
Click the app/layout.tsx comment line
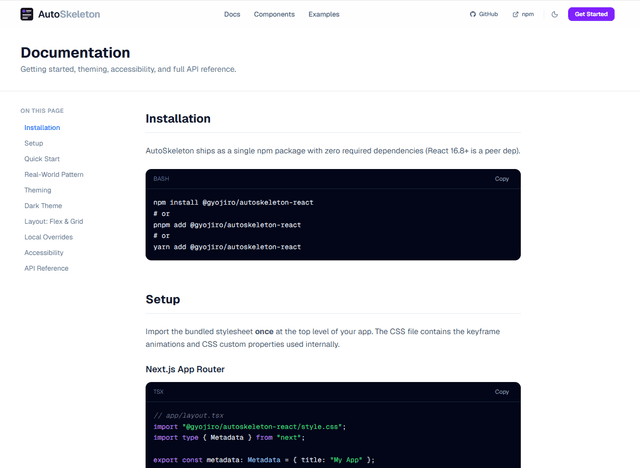[189, 415]
